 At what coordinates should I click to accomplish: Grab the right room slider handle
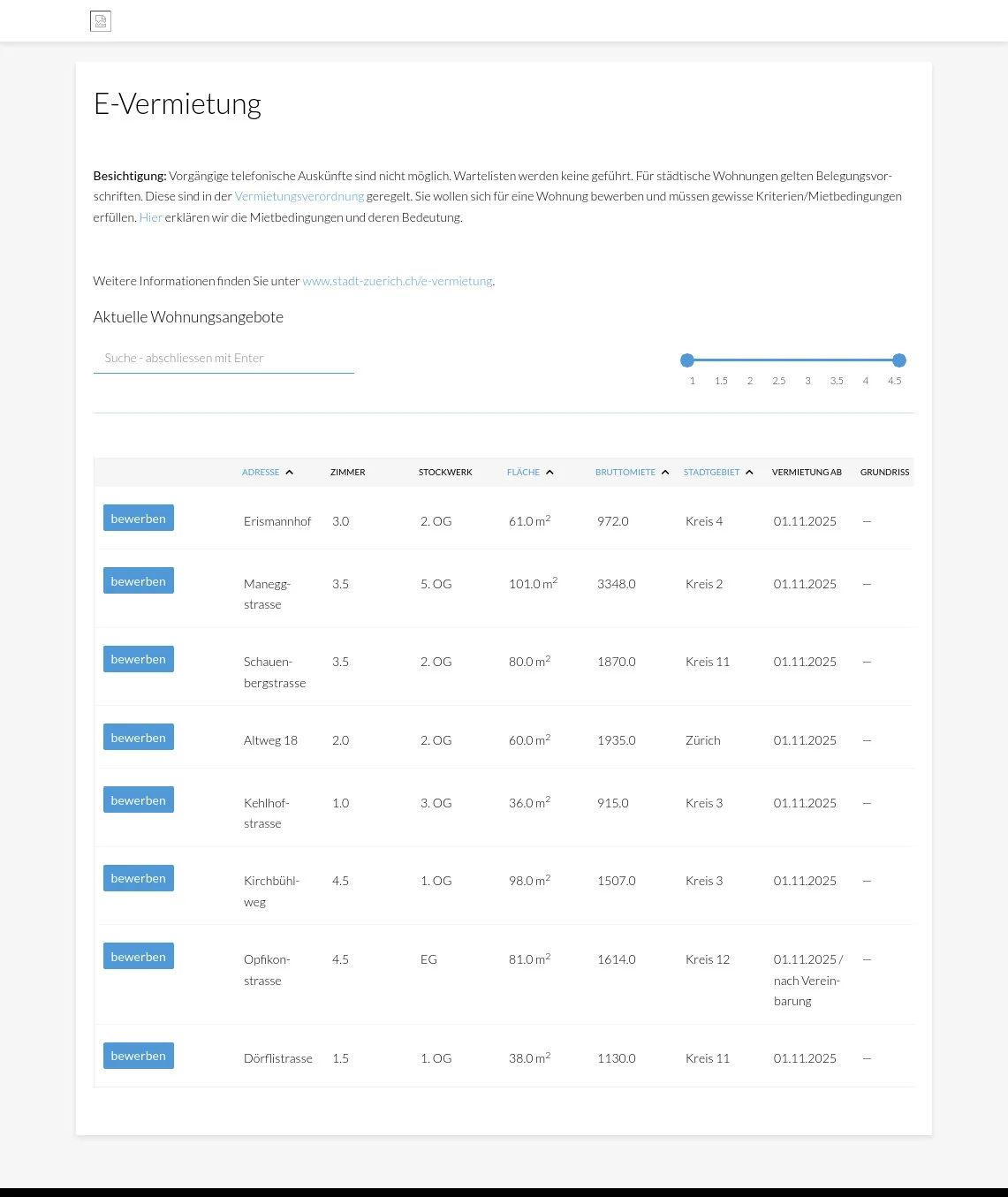(x=899, y=360)
